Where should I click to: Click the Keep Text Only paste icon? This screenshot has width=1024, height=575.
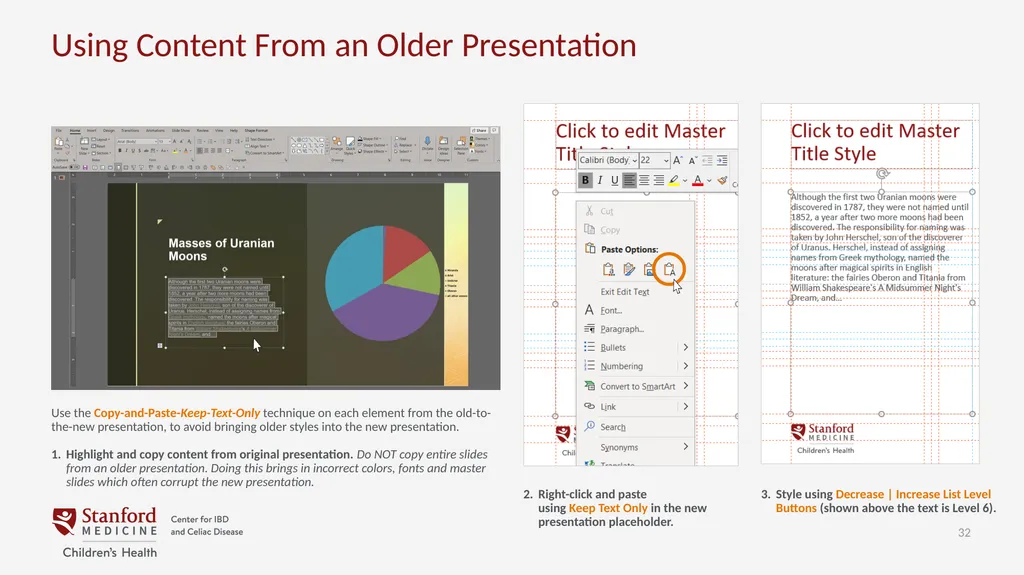pyautogui.click(x=669, y=269)
